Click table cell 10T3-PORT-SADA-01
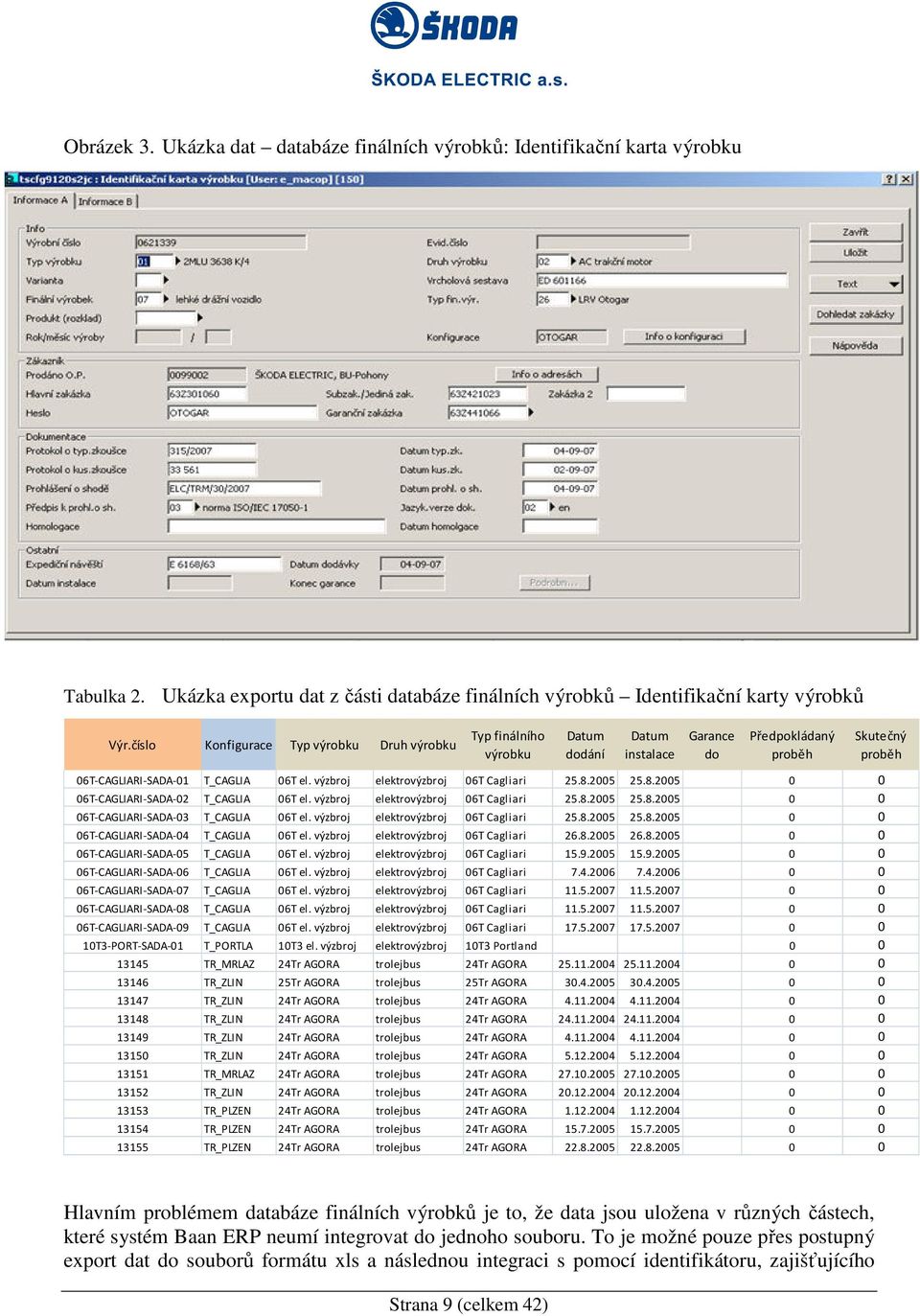This screenshot has height=1316, width=920. tap(132, 945)
